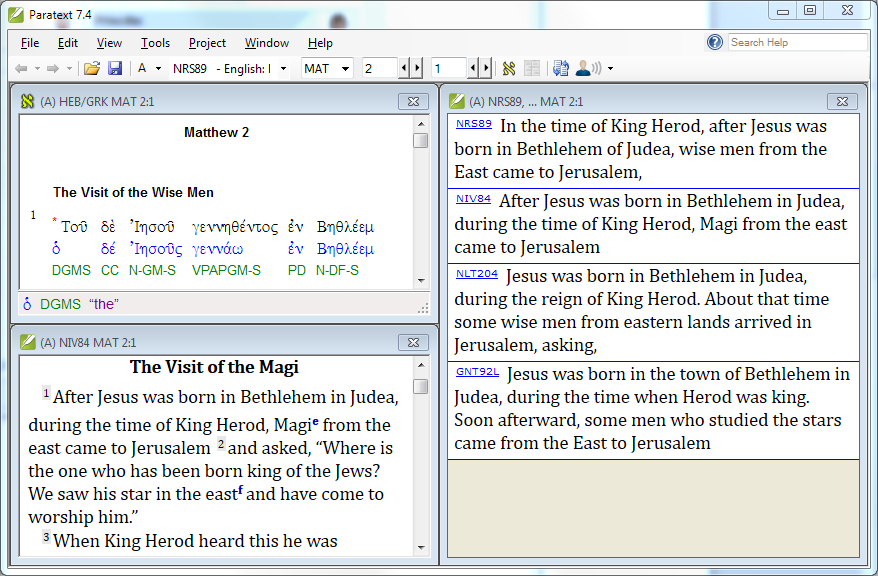
Task: Open the Window menu
Action: 267,43
